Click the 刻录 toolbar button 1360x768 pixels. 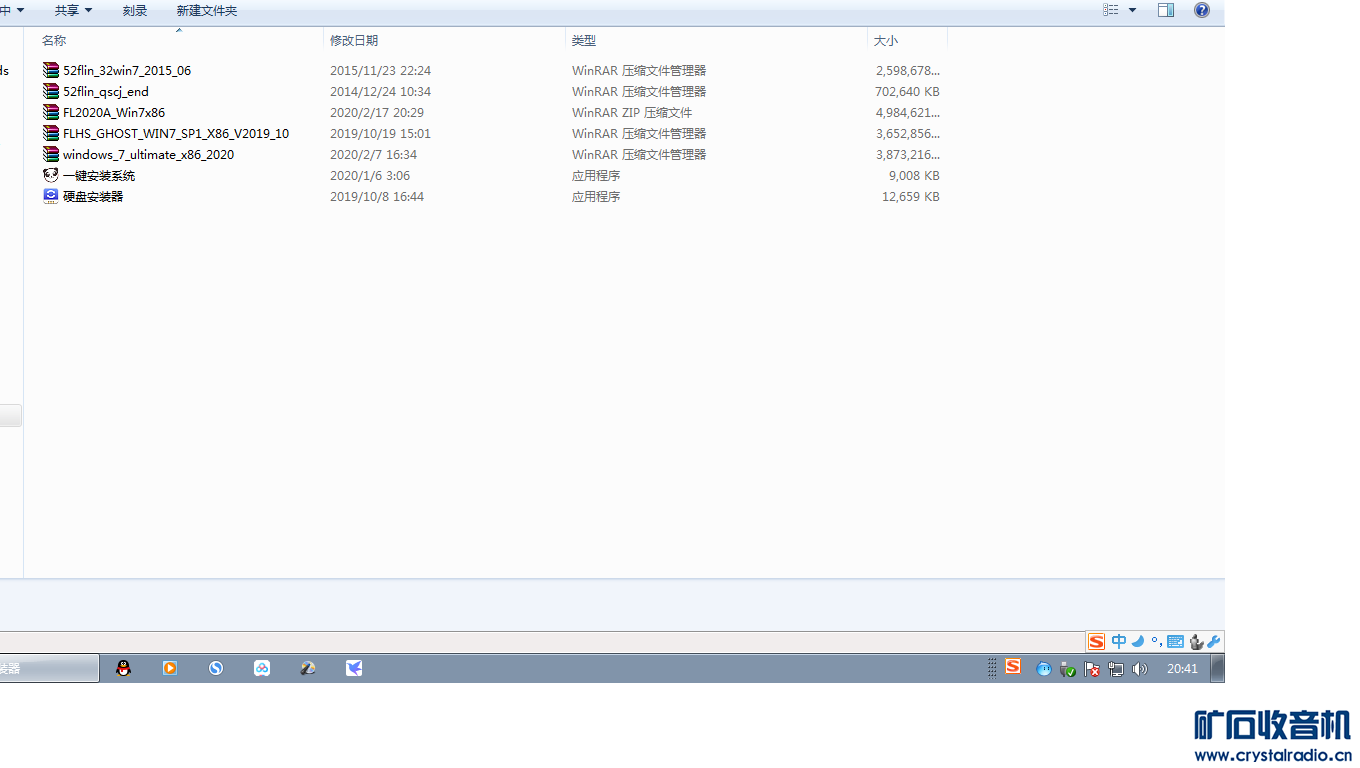click(x=135, y=10)
